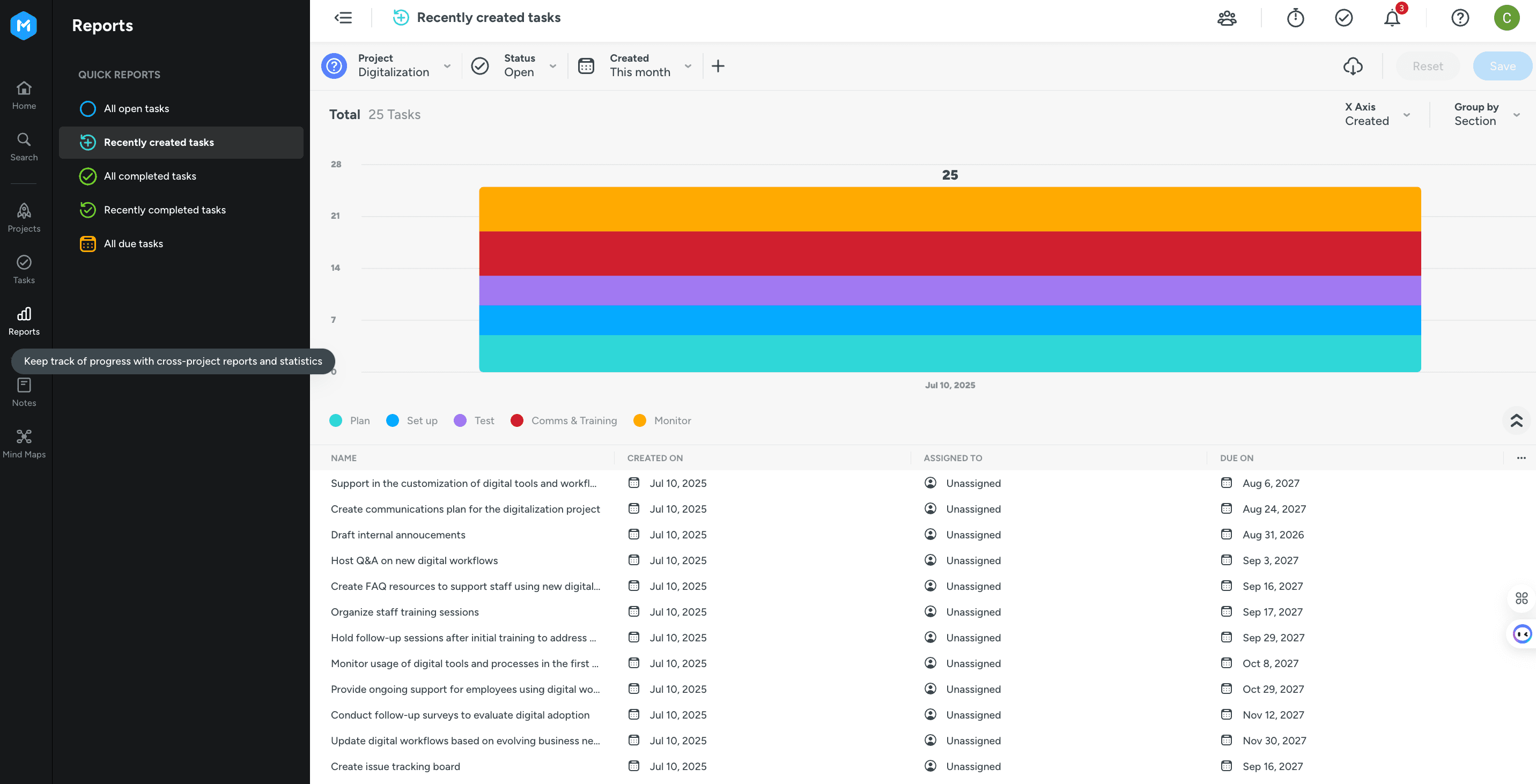Collapse the sidebar menu icon

point(343,18)
